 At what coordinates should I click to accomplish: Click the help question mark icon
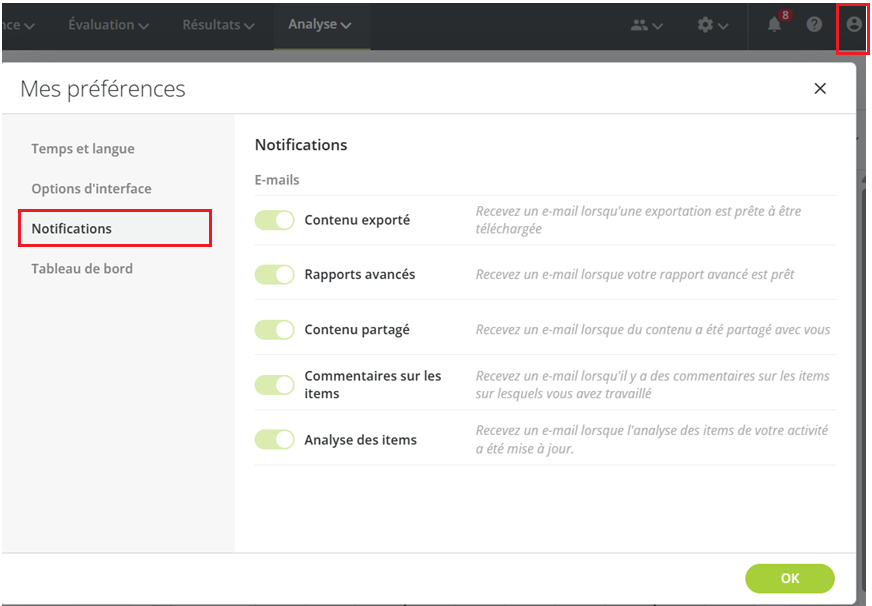(814, 24)
